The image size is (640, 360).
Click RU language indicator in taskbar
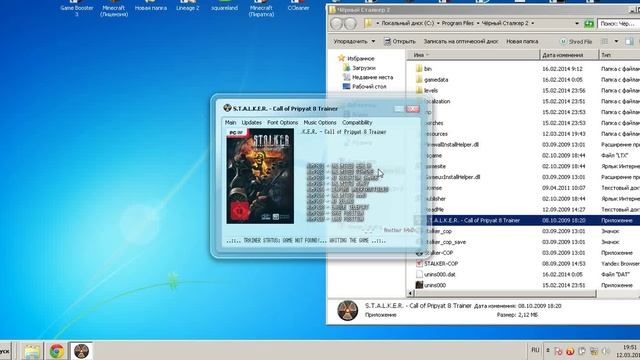tap(535, 350)
